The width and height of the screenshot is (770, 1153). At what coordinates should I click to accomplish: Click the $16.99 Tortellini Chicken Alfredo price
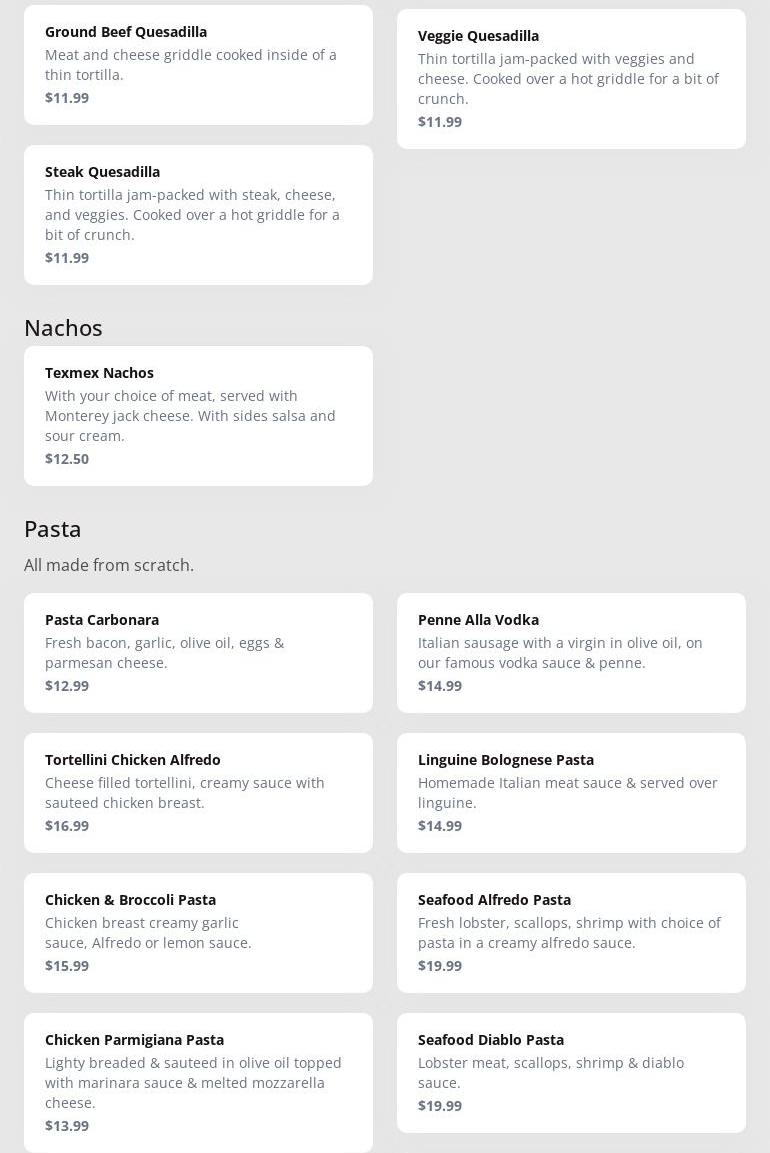point(67,826)
